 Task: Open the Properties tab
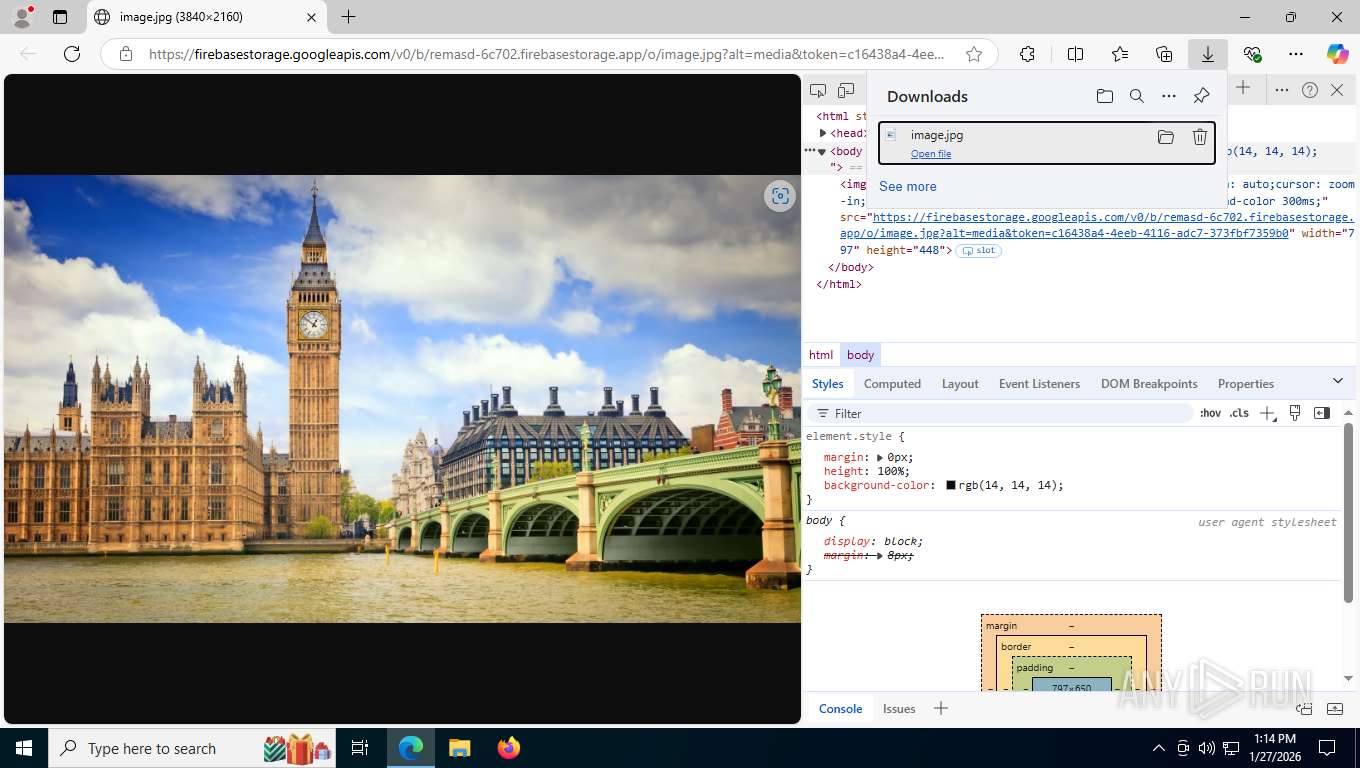tap(1245, 384)
